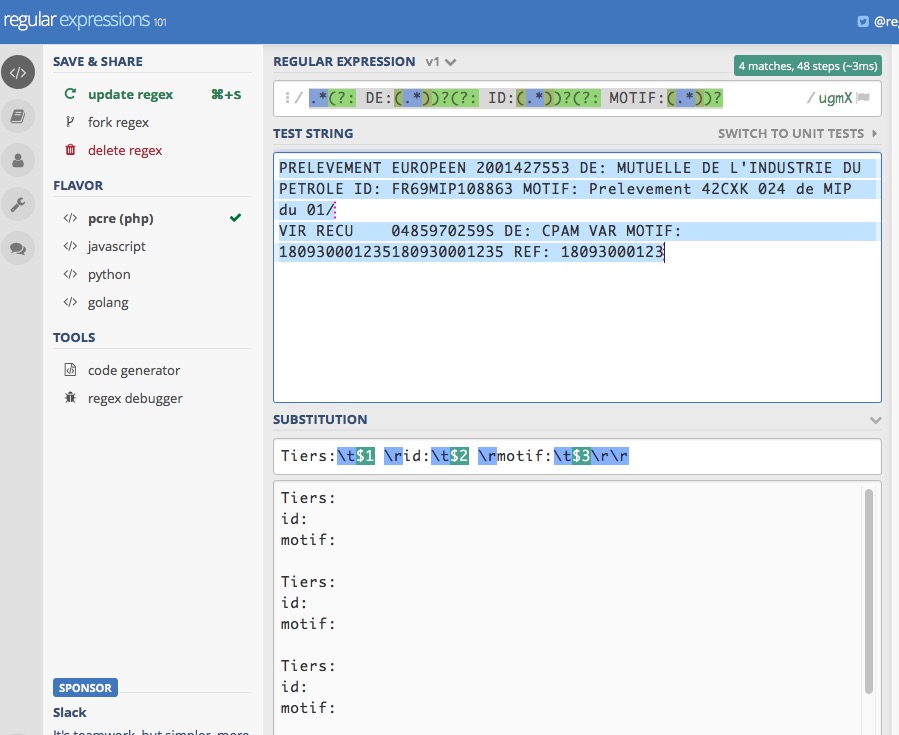Click the REGULAR EXPRESSION heading
899x735 pixels.
[344, 61]
